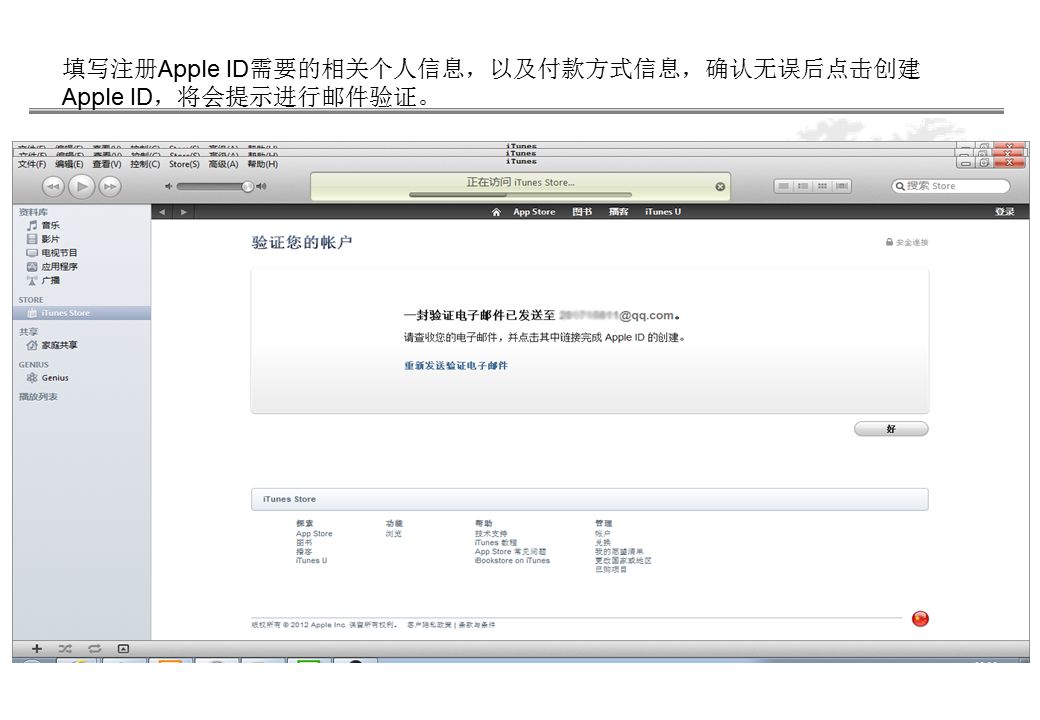Screen dimensions: 1040x720
Task: Click 兑换 footer link
Action: [x=602, y=543]
